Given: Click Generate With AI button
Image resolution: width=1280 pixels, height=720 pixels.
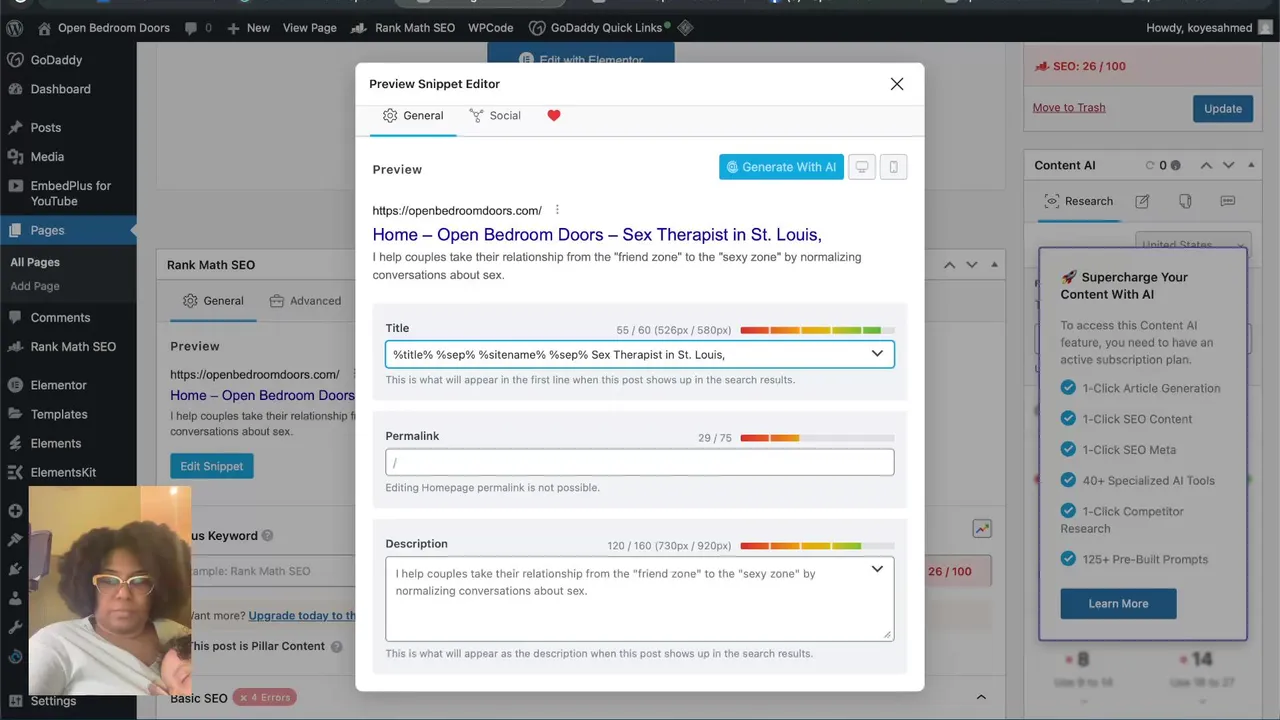Looking at the screenshot, I should pos(781,167).
